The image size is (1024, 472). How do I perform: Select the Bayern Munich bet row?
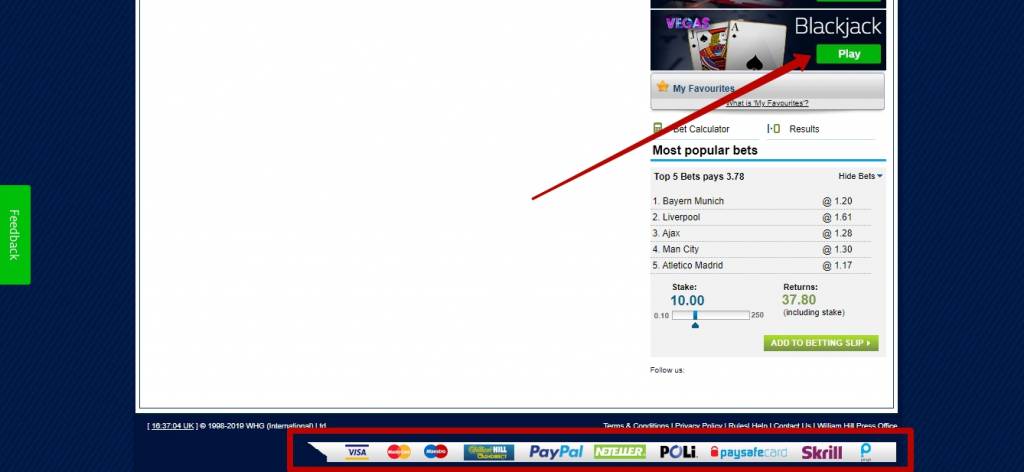(760, 201)
